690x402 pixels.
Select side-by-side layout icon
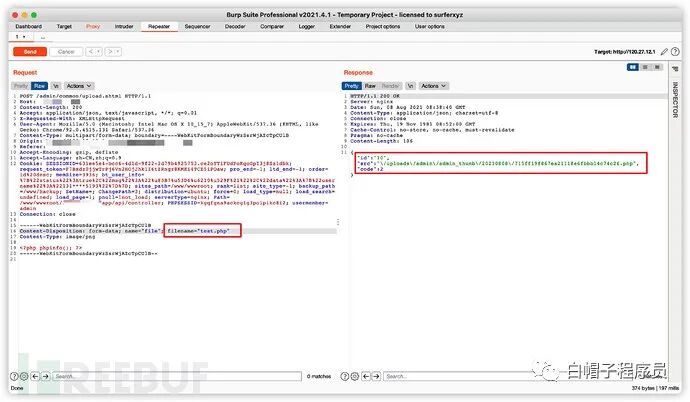(633, 67)
